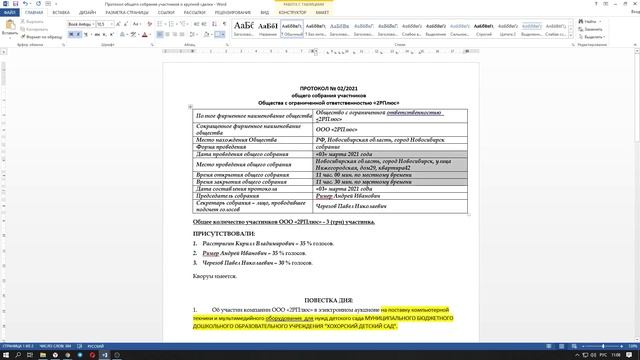Align paragraph to the right
The width and height of the screenshot is (640, 360).
(175, 34)
